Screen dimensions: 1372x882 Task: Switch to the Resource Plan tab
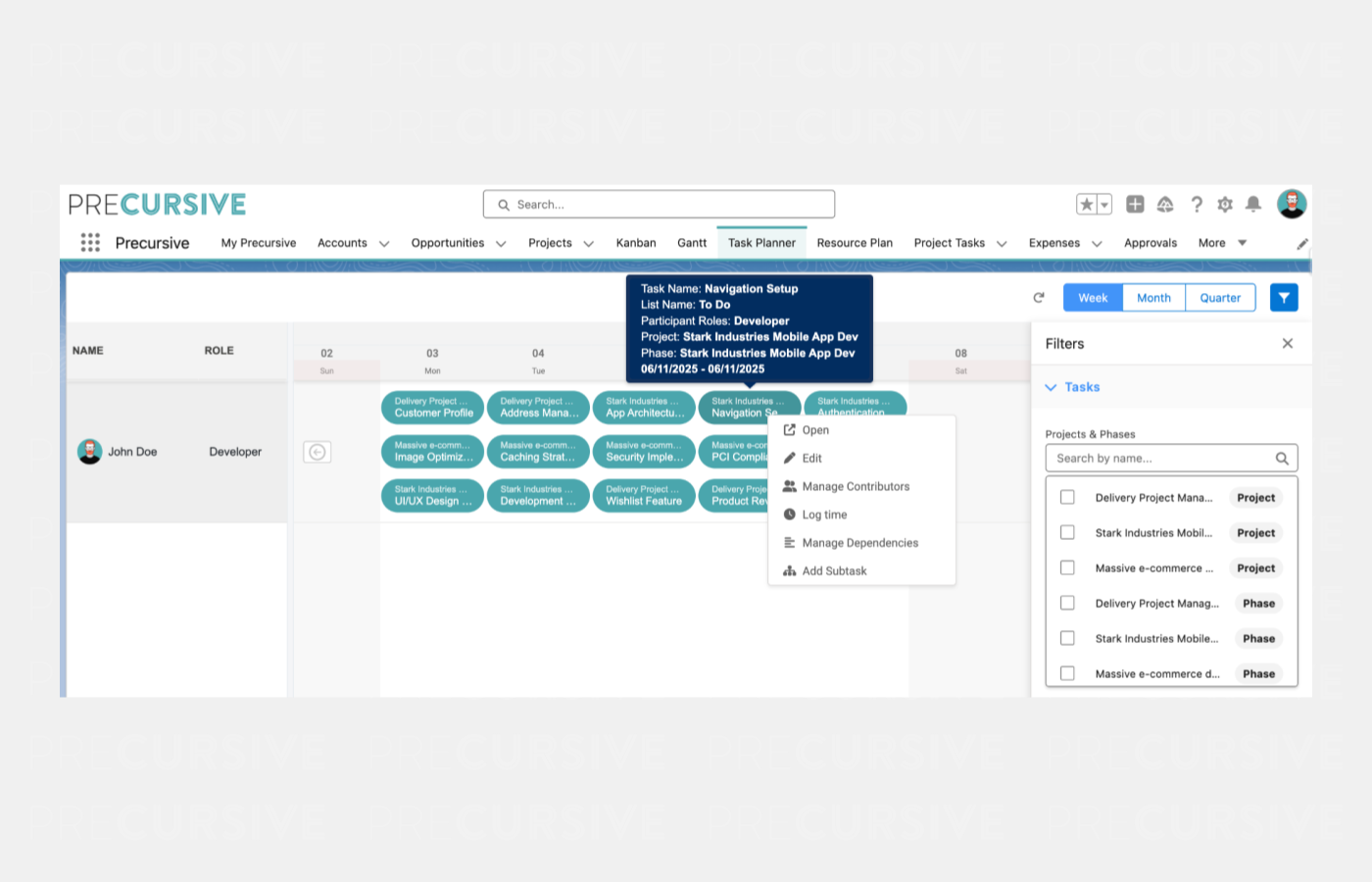855,242
